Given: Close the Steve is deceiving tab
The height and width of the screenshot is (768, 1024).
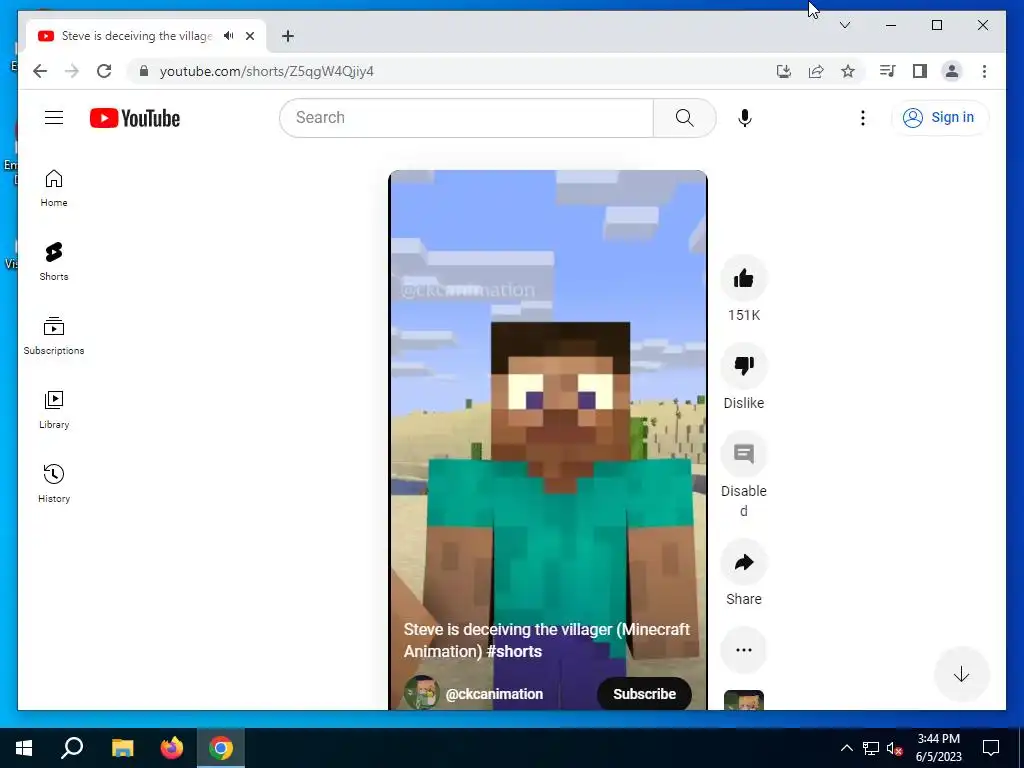Looking at the screenshot, I should 249,36.
